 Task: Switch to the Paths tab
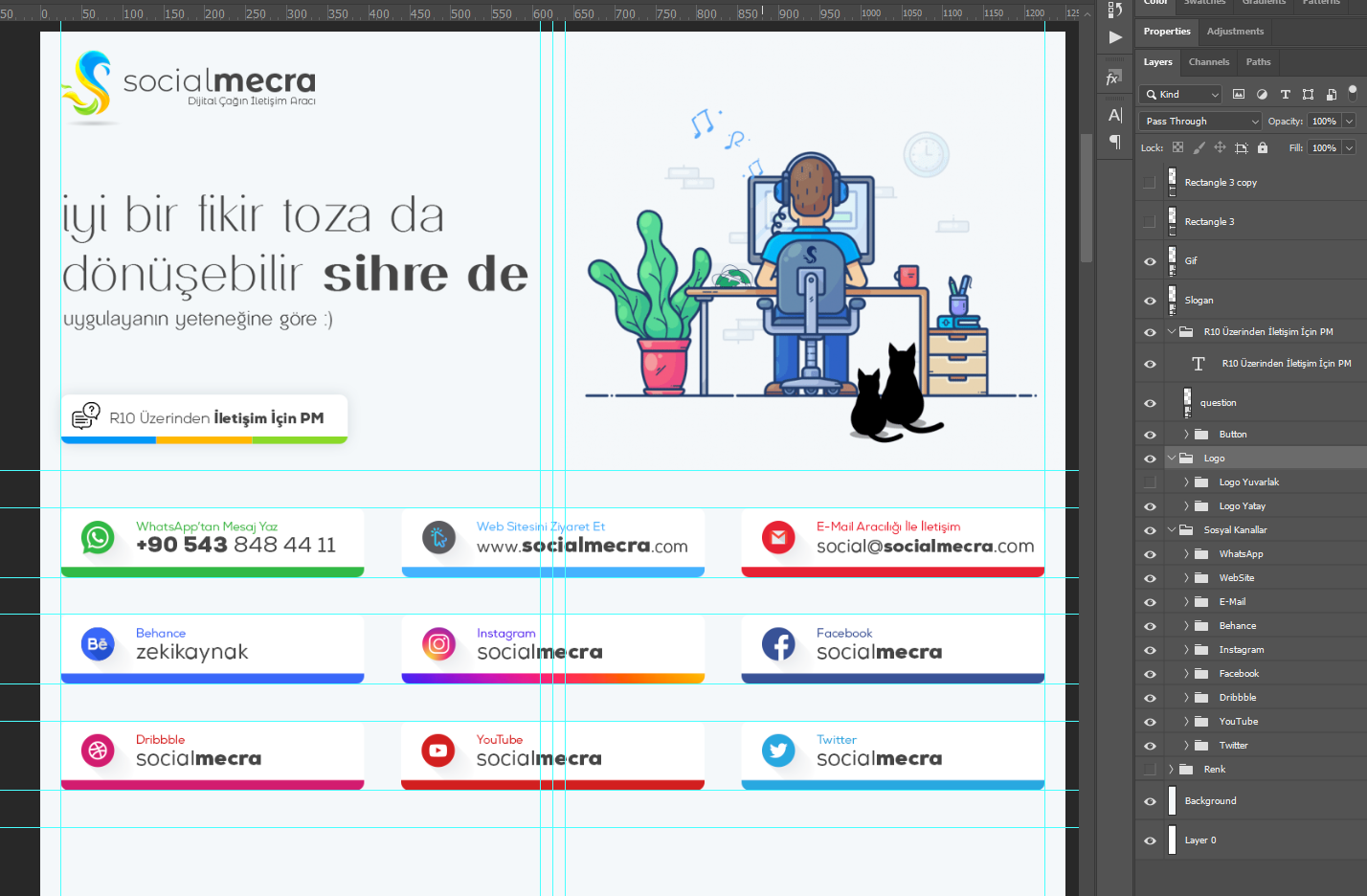coord(1258,62)
